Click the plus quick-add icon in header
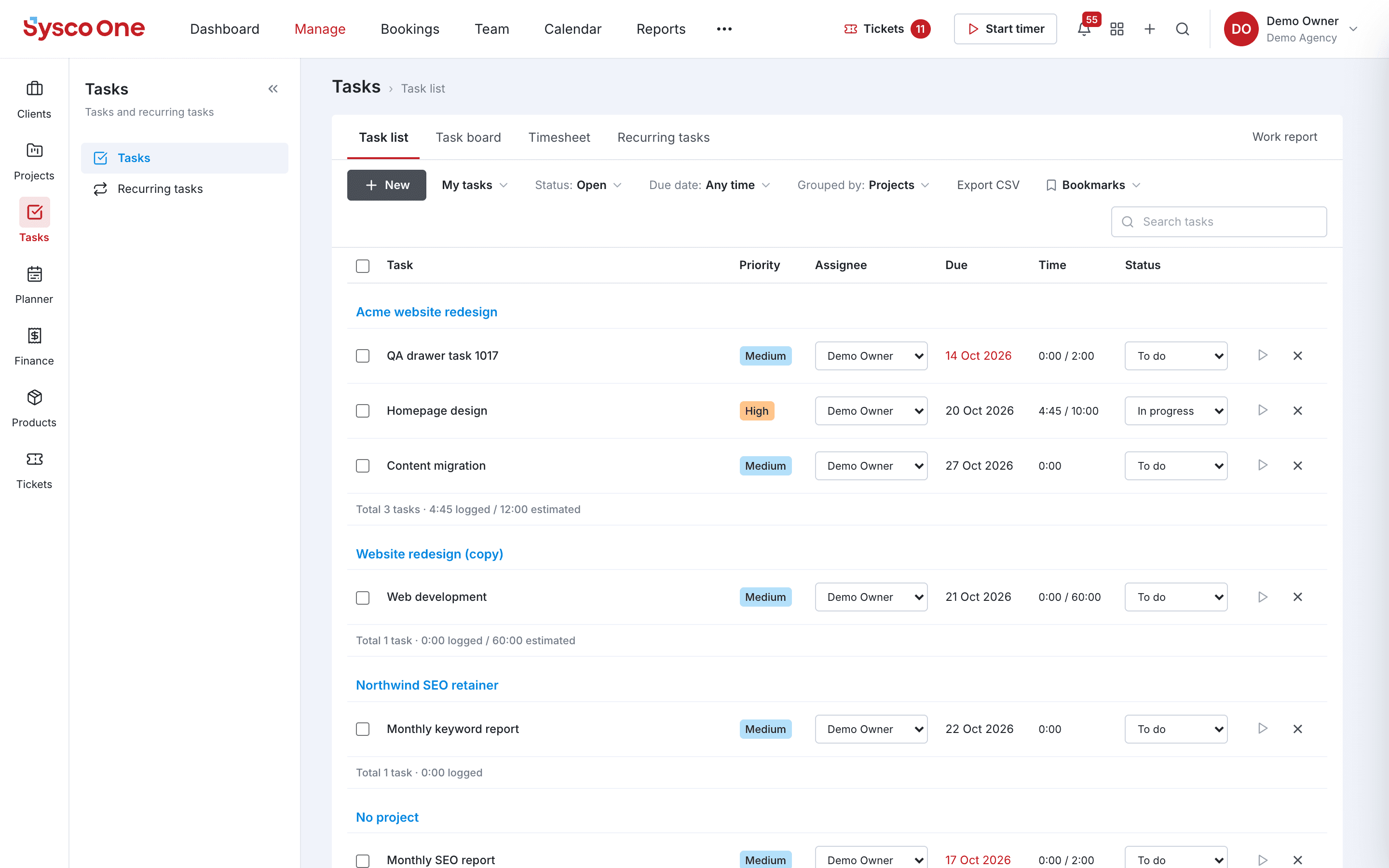The height and width of the screenshot is (868, 1389). click(1149, 29)
